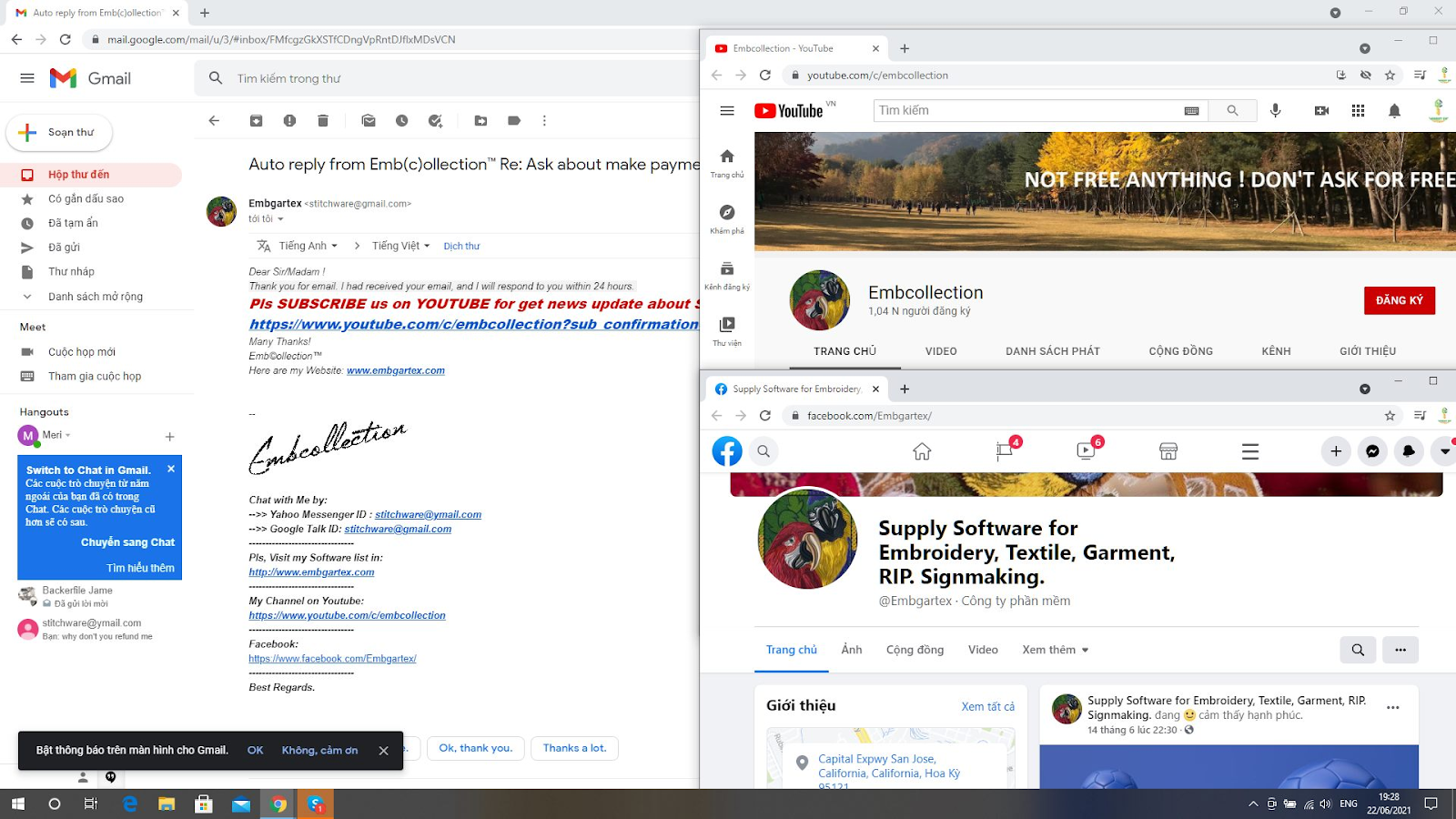The height and width of the screenshot is (819, 1456).
Task: Open Tiếng Việt target language dropdown
Action: (x=400, y=246)
